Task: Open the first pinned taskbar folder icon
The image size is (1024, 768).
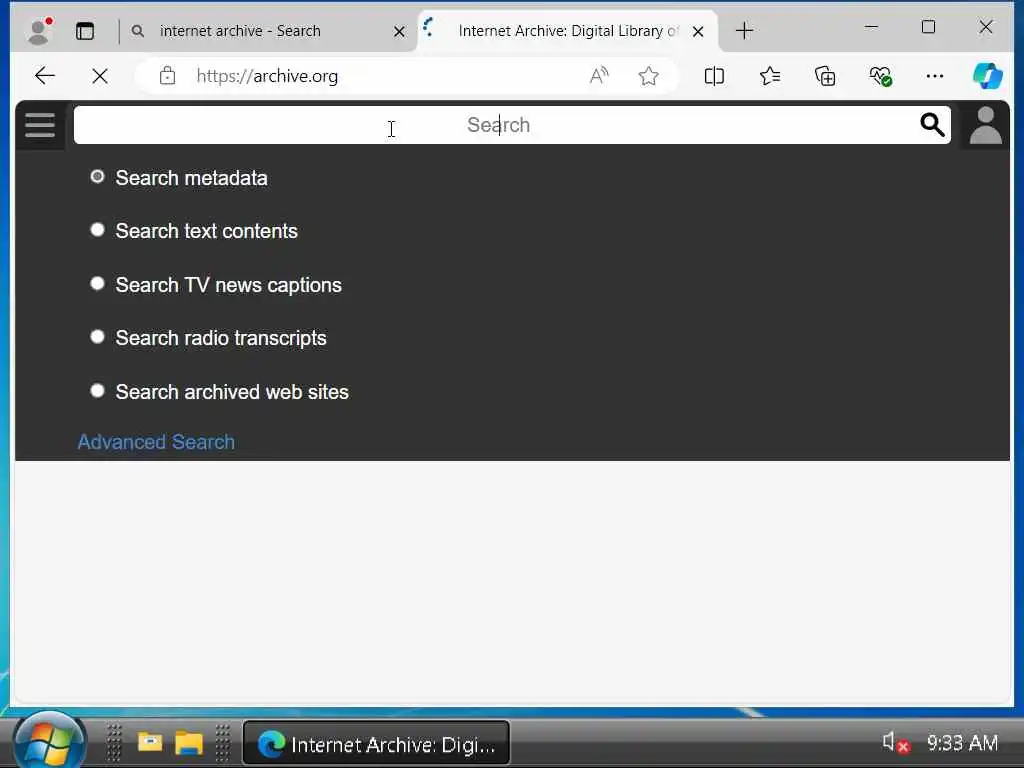Action: click(x=150, y=743)
